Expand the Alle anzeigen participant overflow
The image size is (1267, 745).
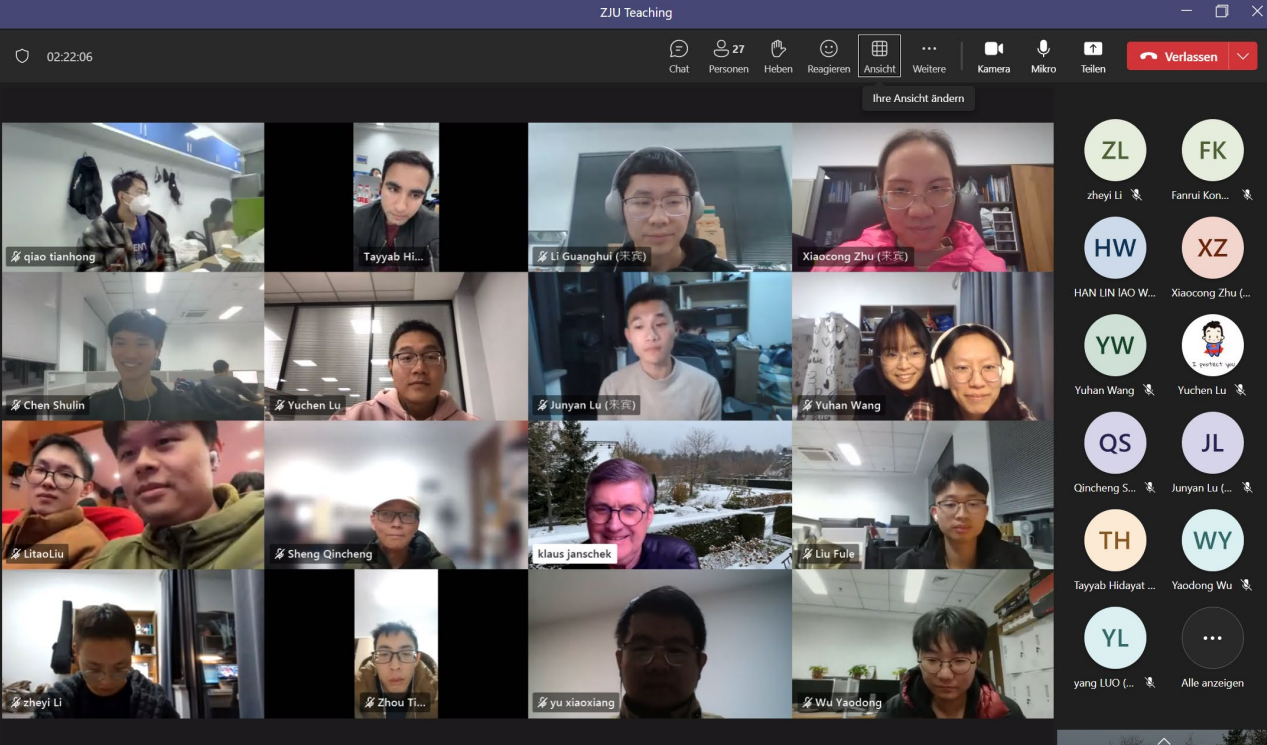click(x=1212, y=638)
